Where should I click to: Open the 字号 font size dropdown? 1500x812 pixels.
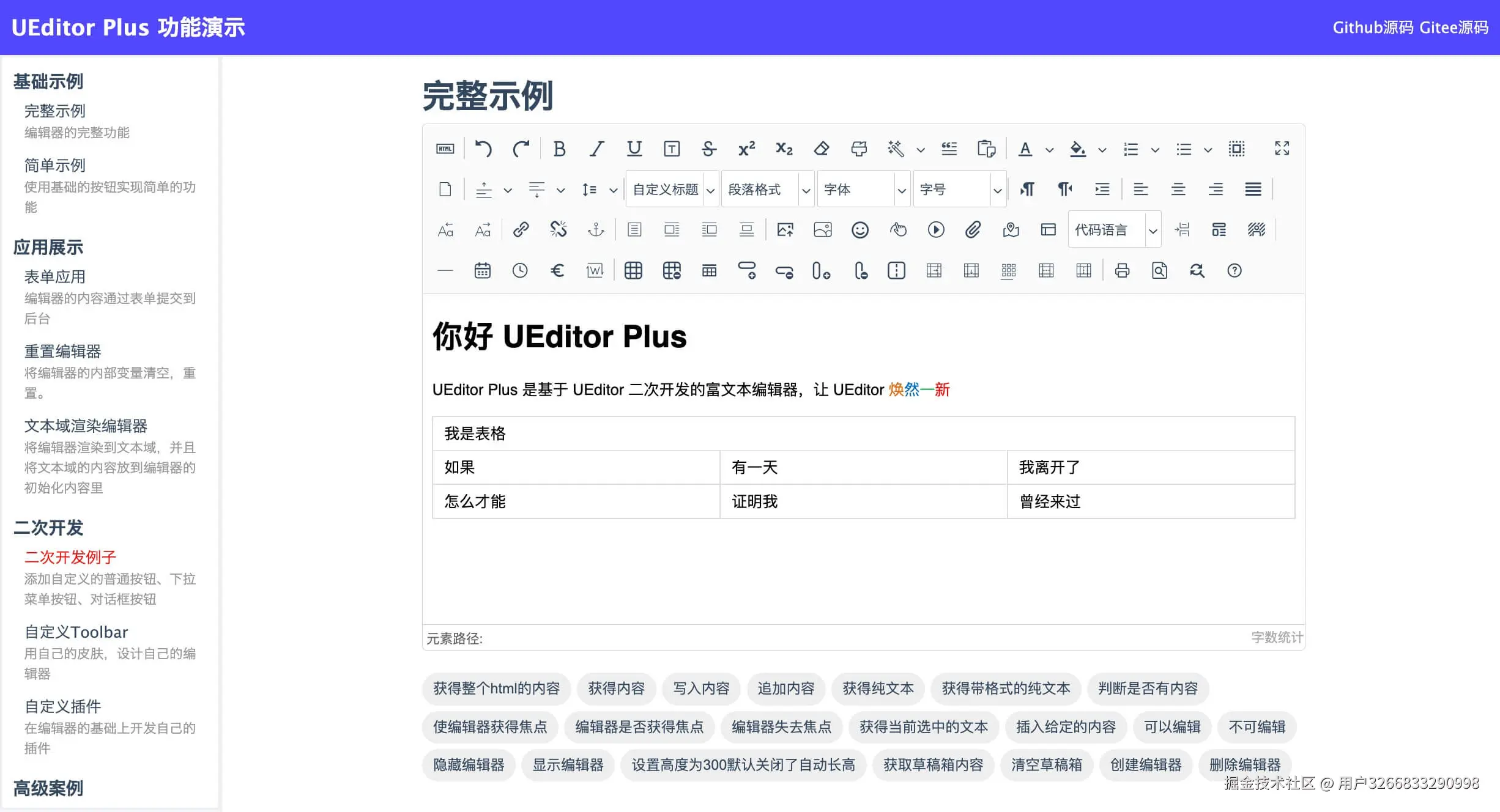click(959, 190)
